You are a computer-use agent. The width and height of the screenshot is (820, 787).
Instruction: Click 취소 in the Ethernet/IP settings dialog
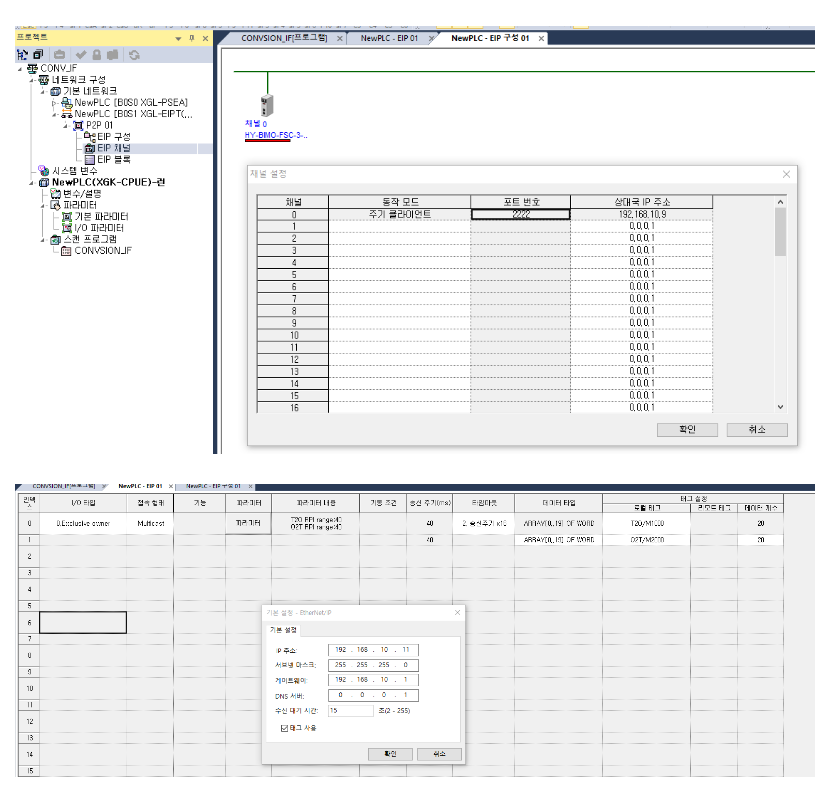pos(439,753)
